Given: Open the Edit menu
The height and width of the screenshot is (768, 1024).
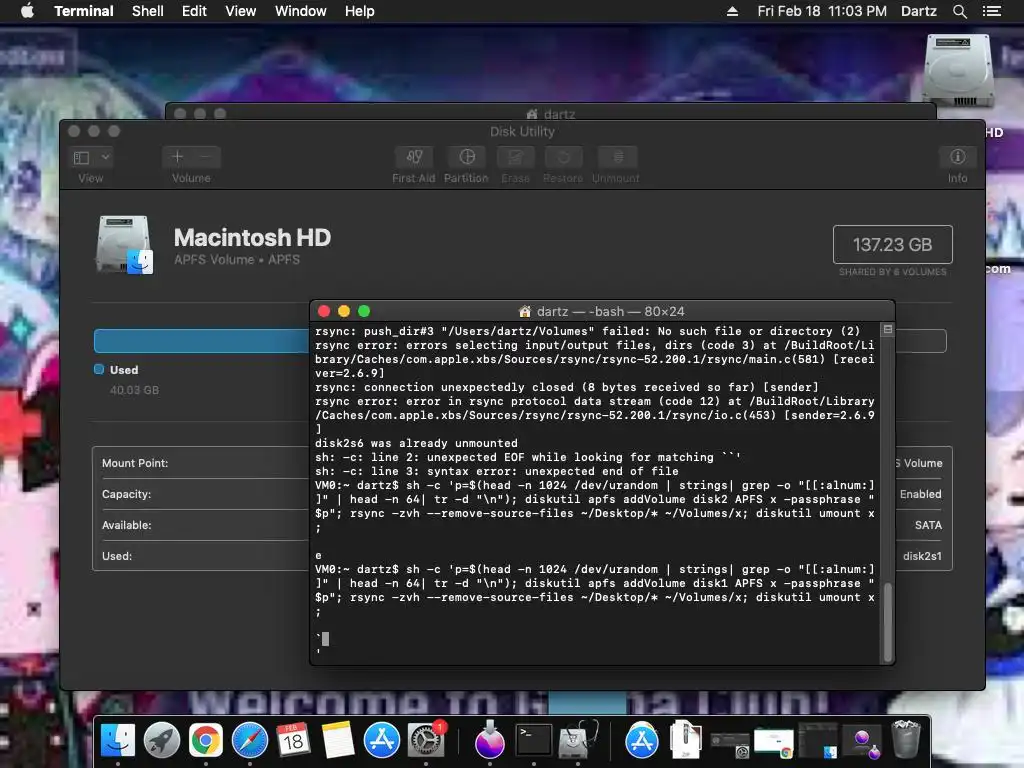Looking at the screenshot, I should pyautogui.click(x=194, y=11).
